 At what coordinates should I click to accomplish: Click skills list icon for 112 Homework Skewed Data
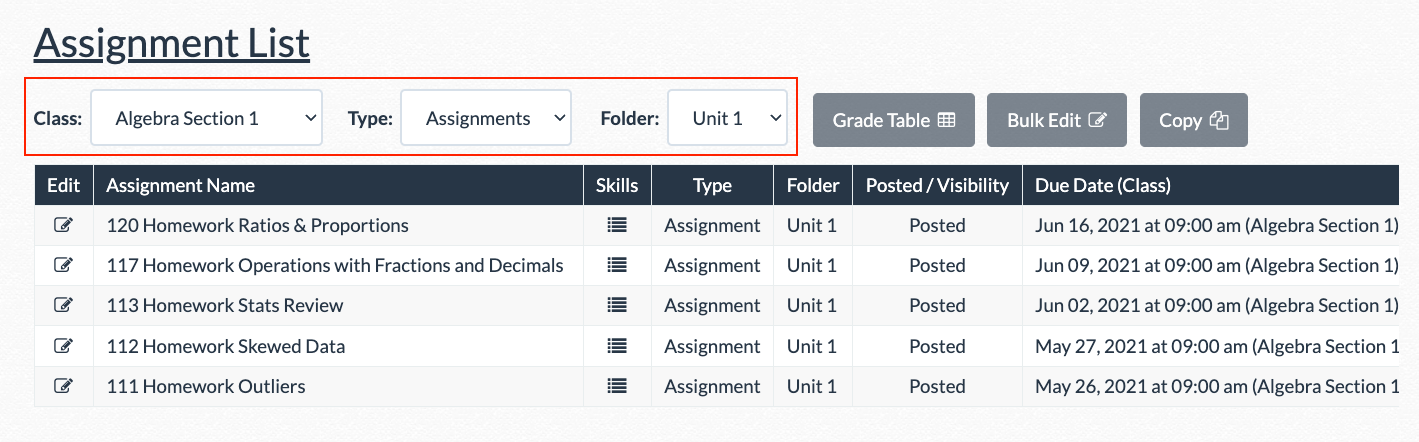tap(617, 346)
